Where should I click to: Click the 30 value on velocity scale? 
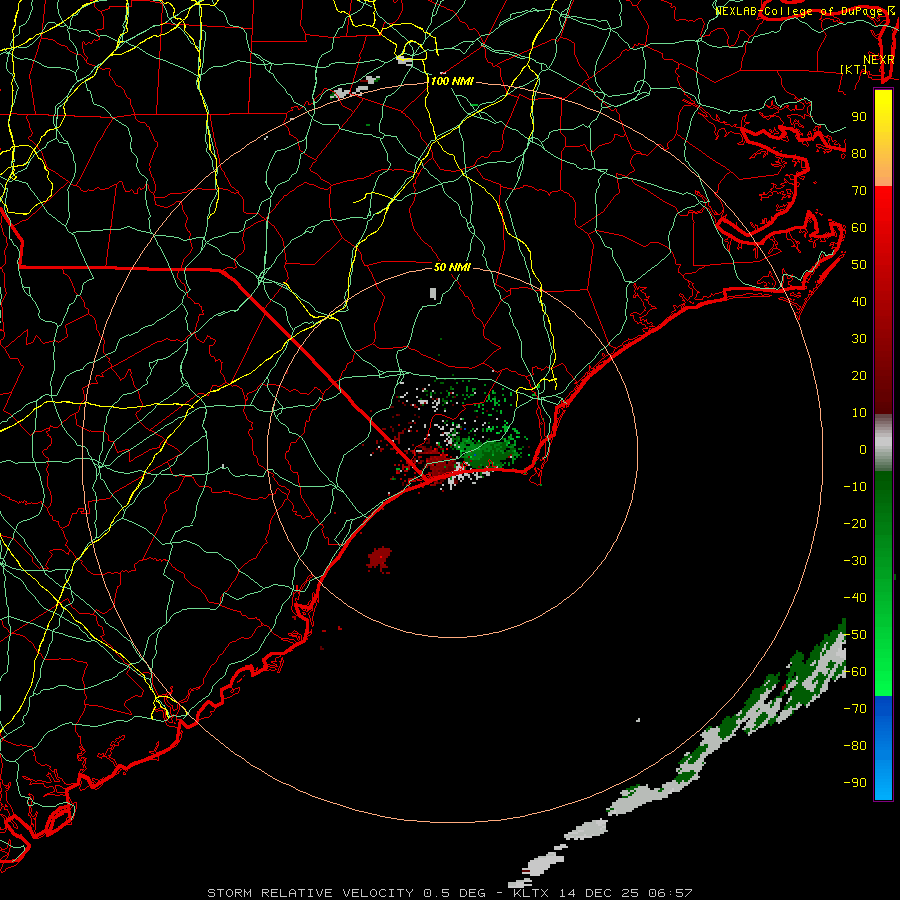point(859,339)
